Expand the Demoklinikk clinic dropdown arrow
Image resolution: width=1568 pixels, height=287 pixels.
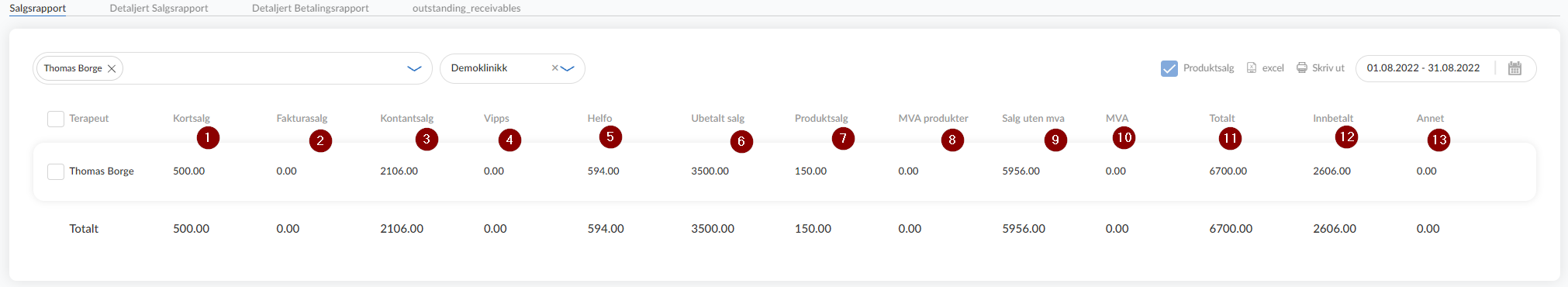(568, 68)
